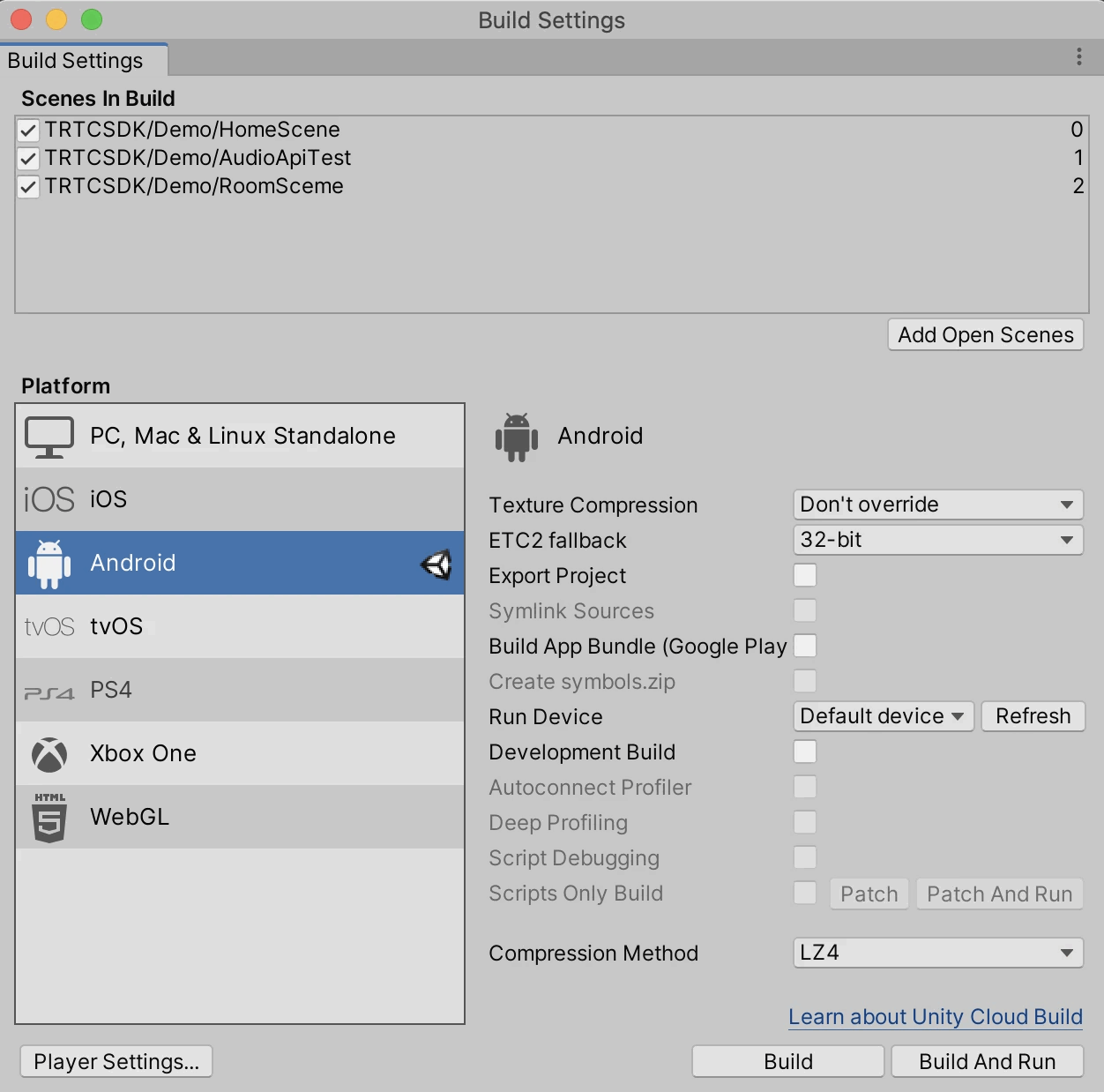Toggle the Autoconnect Profiler checkbox
This screenshot has width=1104, height=1092.
[x=805, y=787]
